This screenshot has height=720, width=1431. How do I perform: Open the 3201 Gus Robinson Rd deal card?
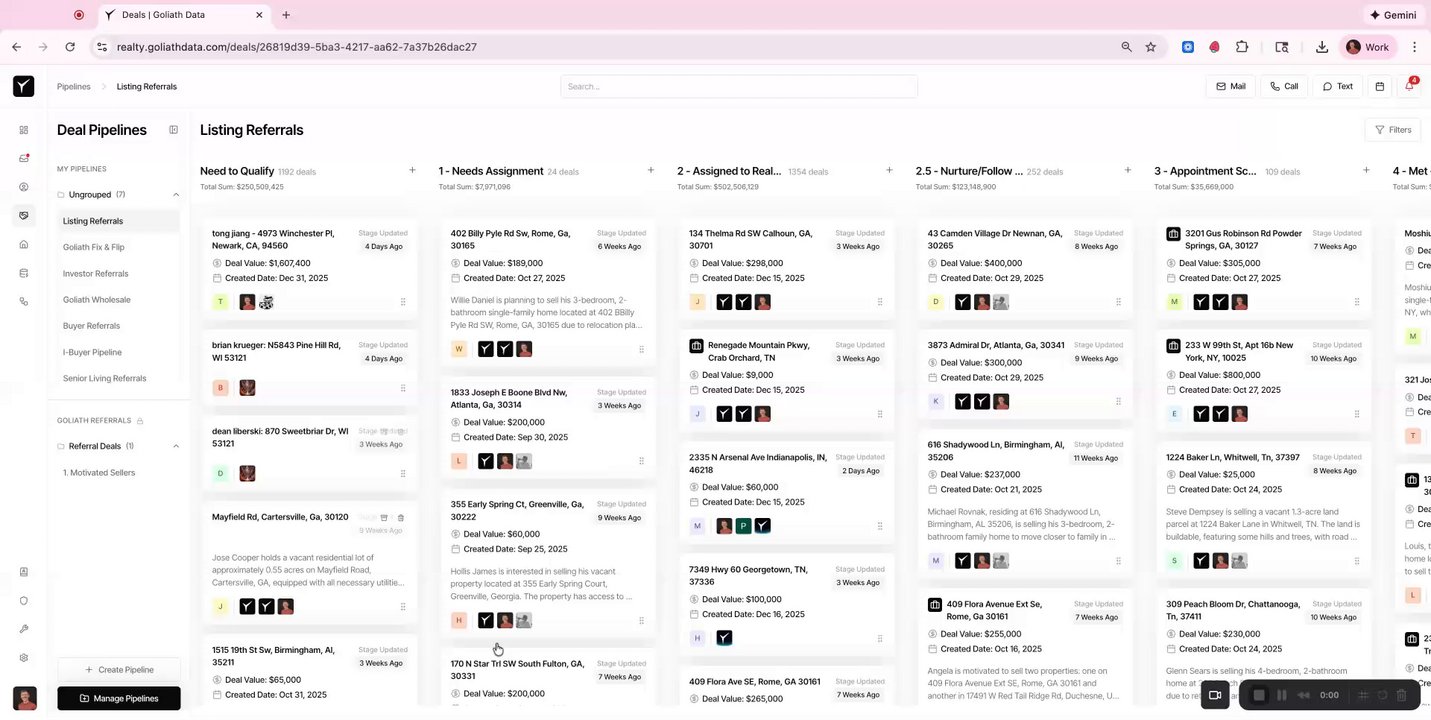pyautogui.click(x=1264, y=268)
